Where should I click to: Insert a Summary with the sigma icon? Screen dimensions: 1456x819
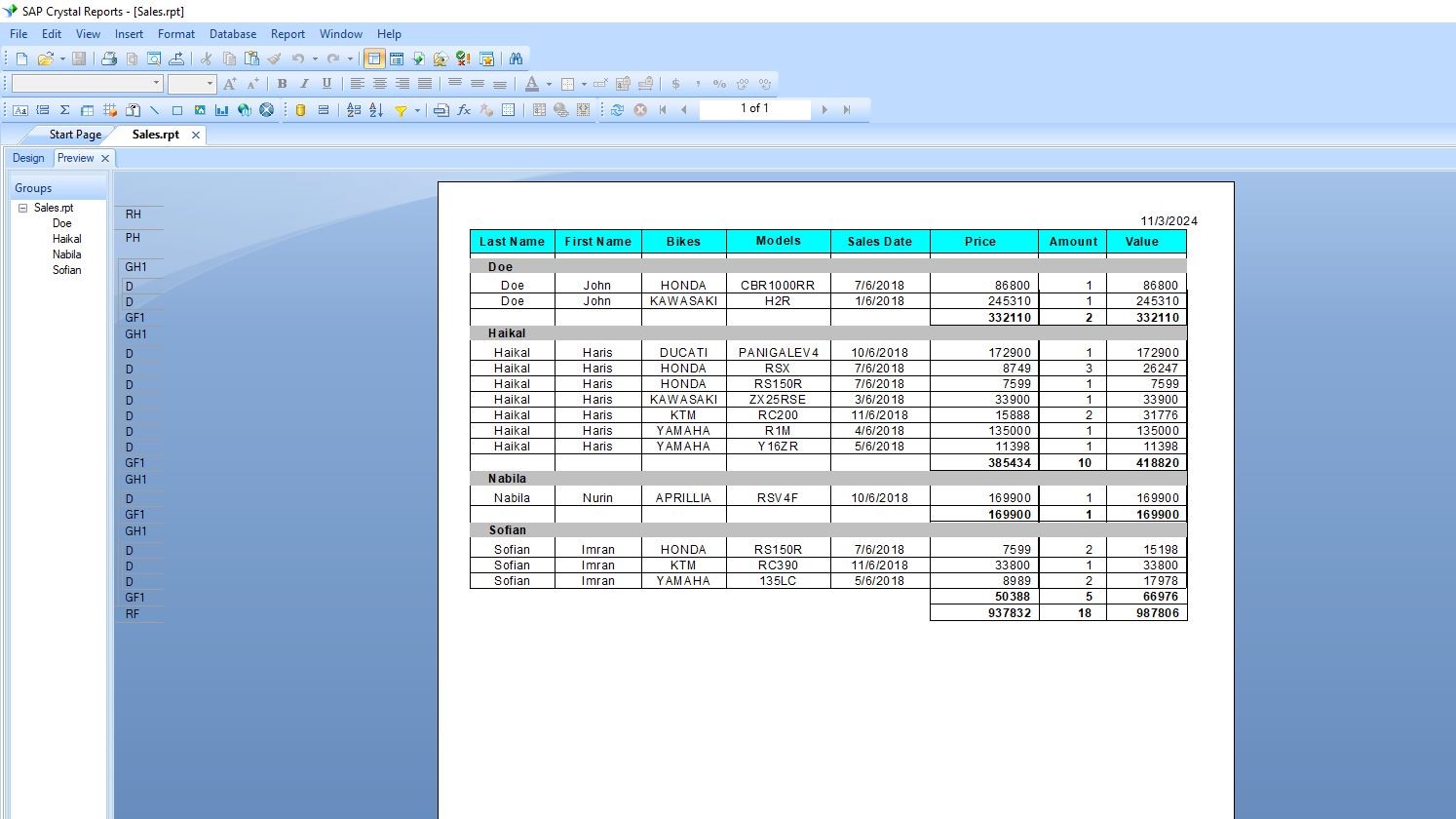[64, 110]
